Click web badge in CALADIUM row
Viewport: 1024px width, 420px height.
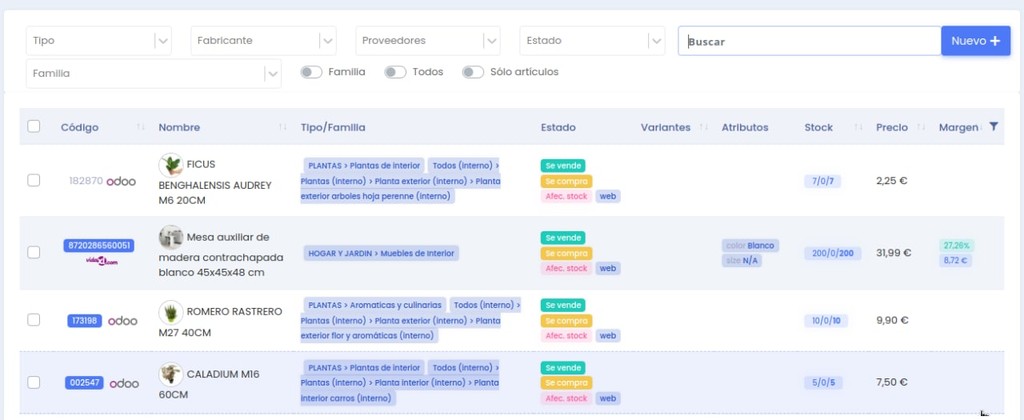tap(608, 398)
